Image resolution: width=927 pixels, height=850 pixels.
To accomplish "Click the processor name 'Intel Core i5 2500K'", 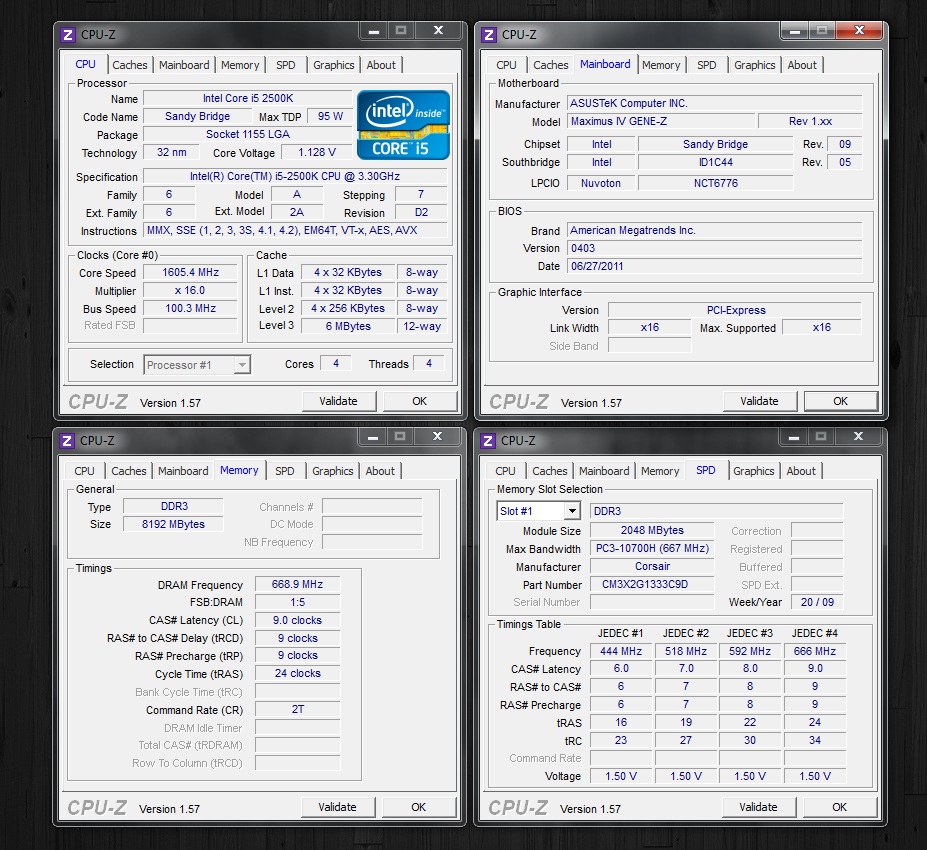I will 248,98.
